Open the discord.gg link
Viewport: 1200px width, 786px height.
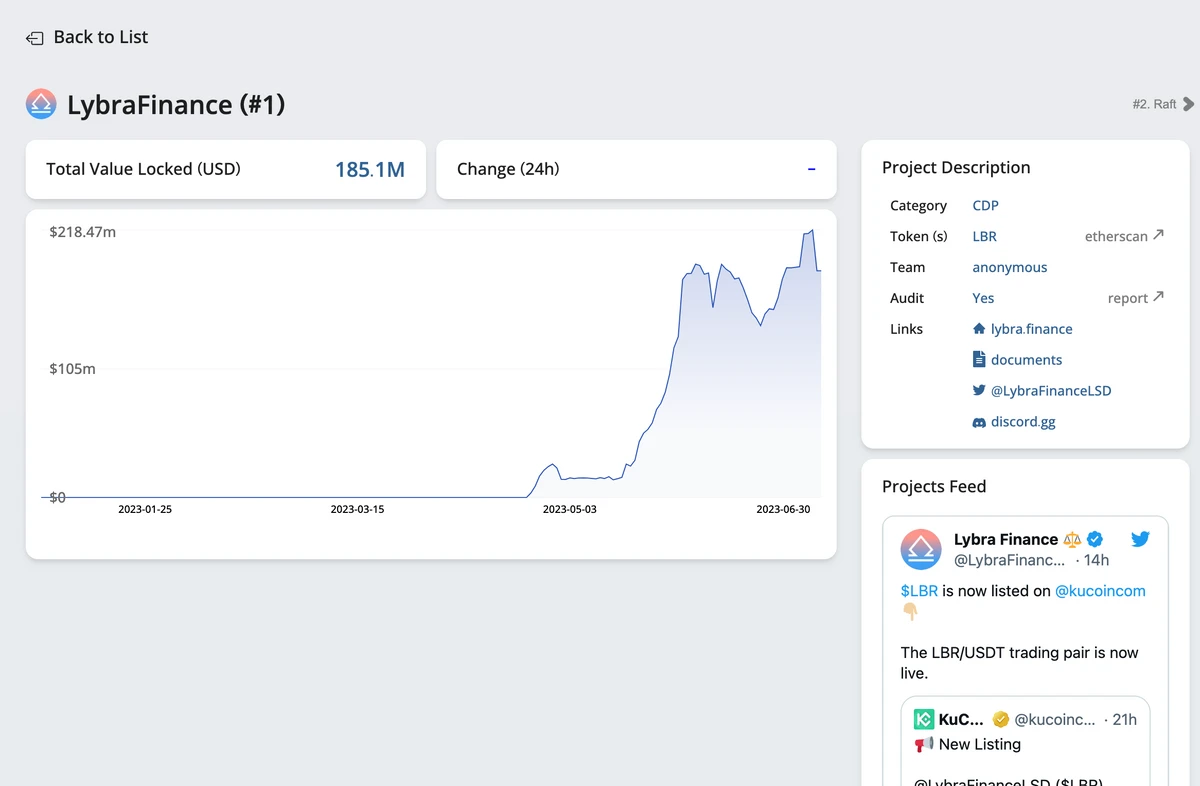[x=1023, y=422]
